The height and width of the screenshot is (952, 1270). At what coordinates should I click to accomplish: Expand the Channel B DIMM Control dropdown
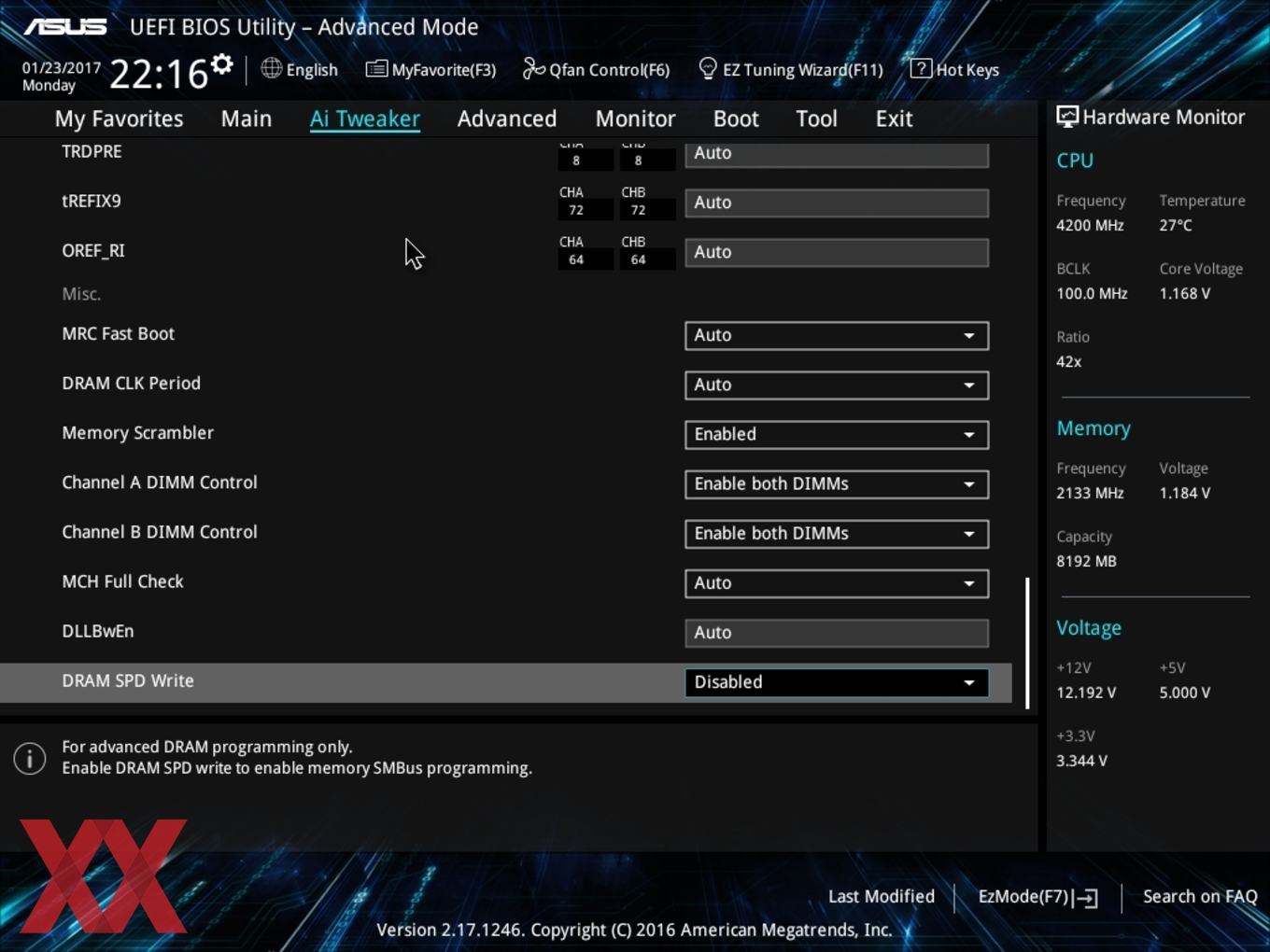(837, 533)
